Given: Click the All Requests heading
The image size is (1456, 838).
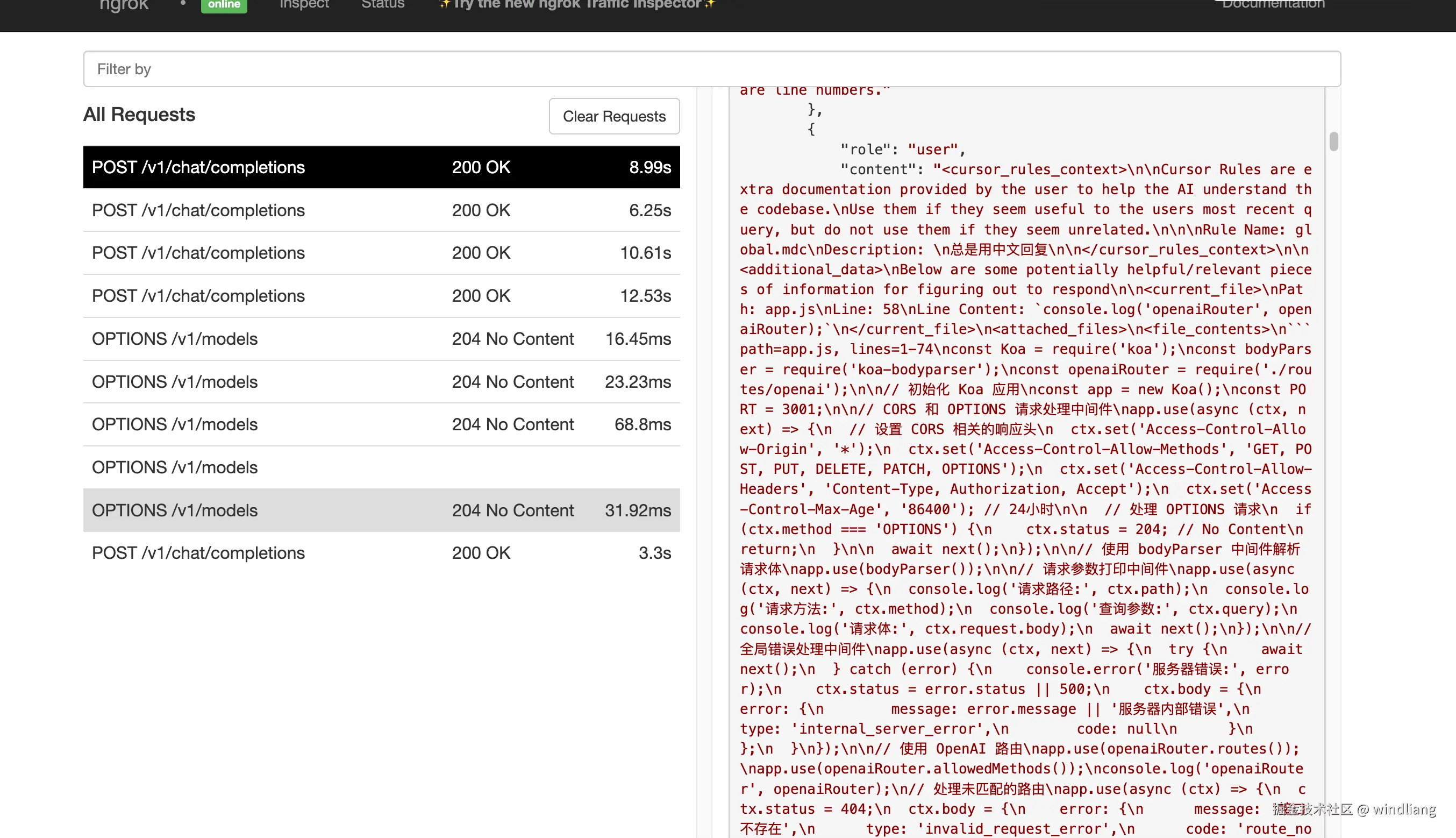Looking at the screenshot, I should tap(139, 115).
